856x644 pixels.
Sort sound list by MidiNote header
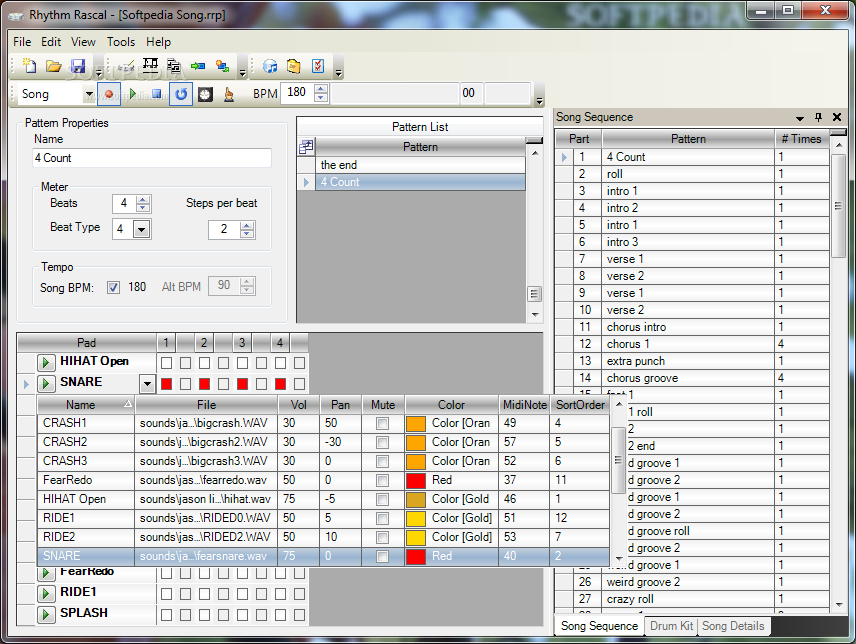[524, 405]
